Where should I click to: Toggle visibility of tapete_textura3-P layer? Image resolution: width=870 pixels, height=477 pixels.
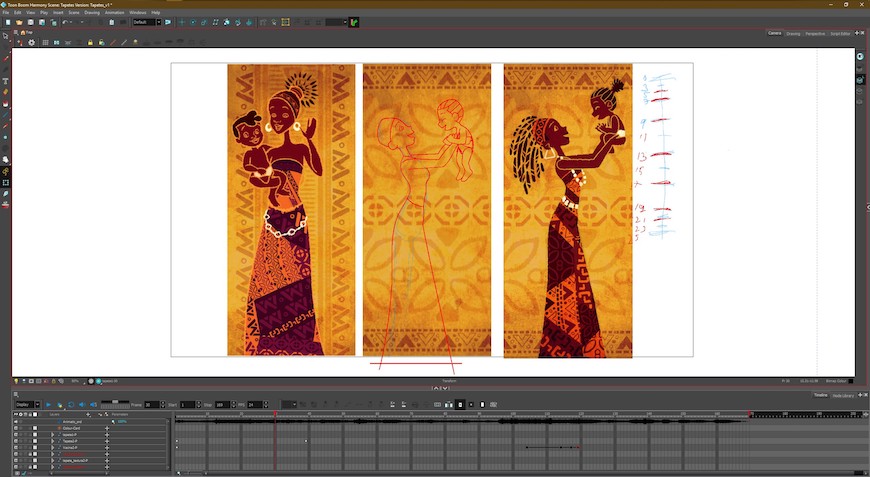pos(16,460)
